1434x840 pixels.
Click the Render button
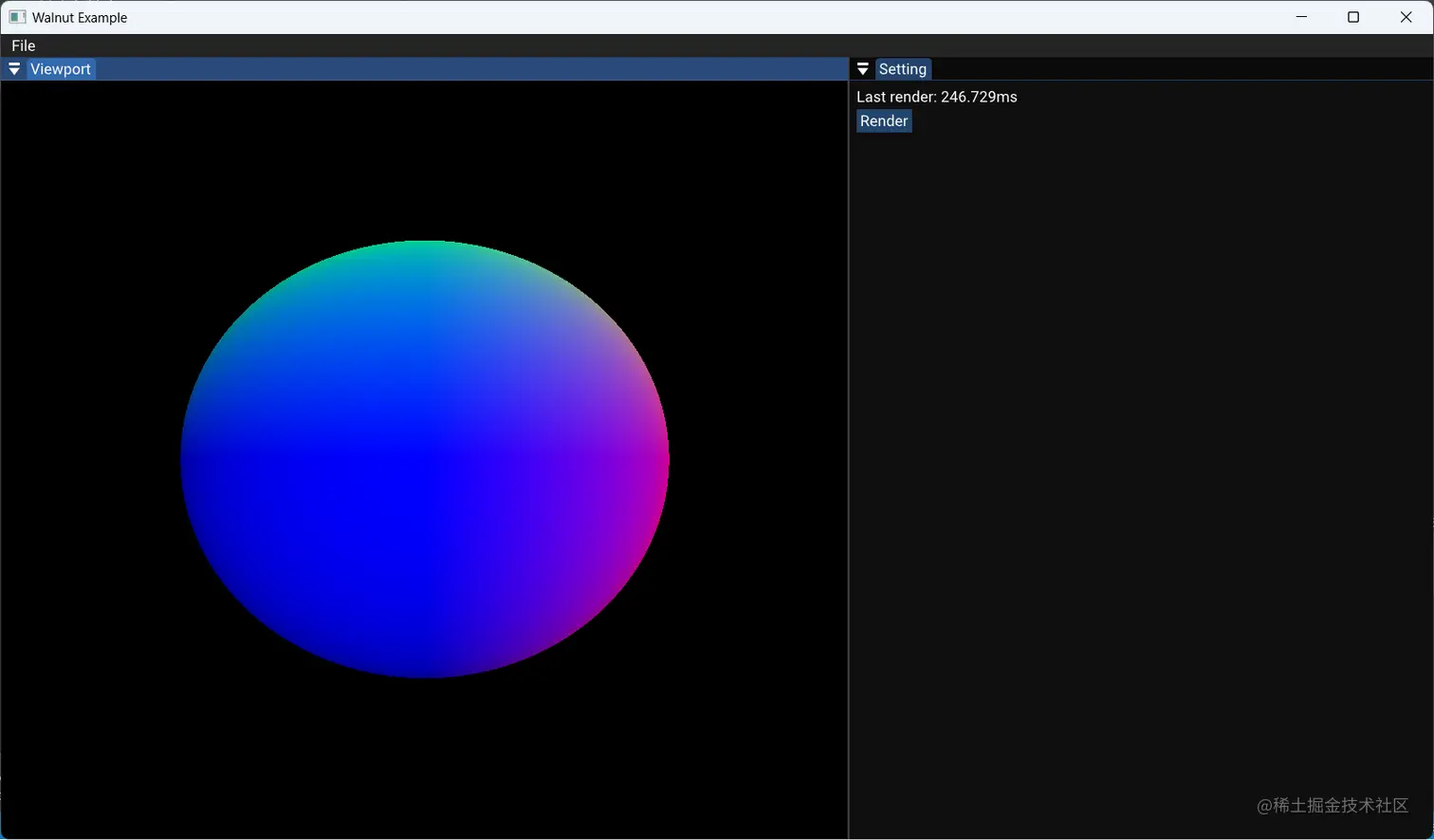click(x=884, y=121)
